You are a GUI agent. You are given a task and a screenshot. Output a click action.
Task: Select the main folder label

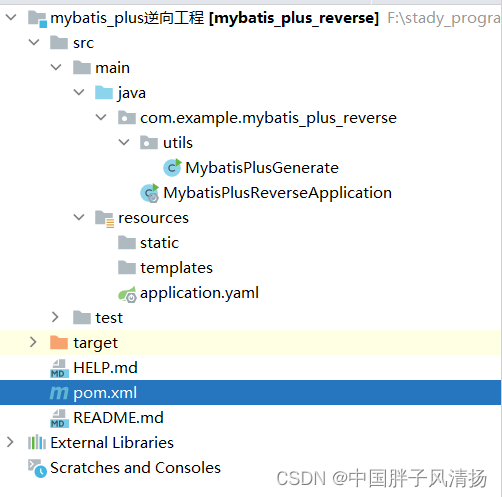[112, 68]
